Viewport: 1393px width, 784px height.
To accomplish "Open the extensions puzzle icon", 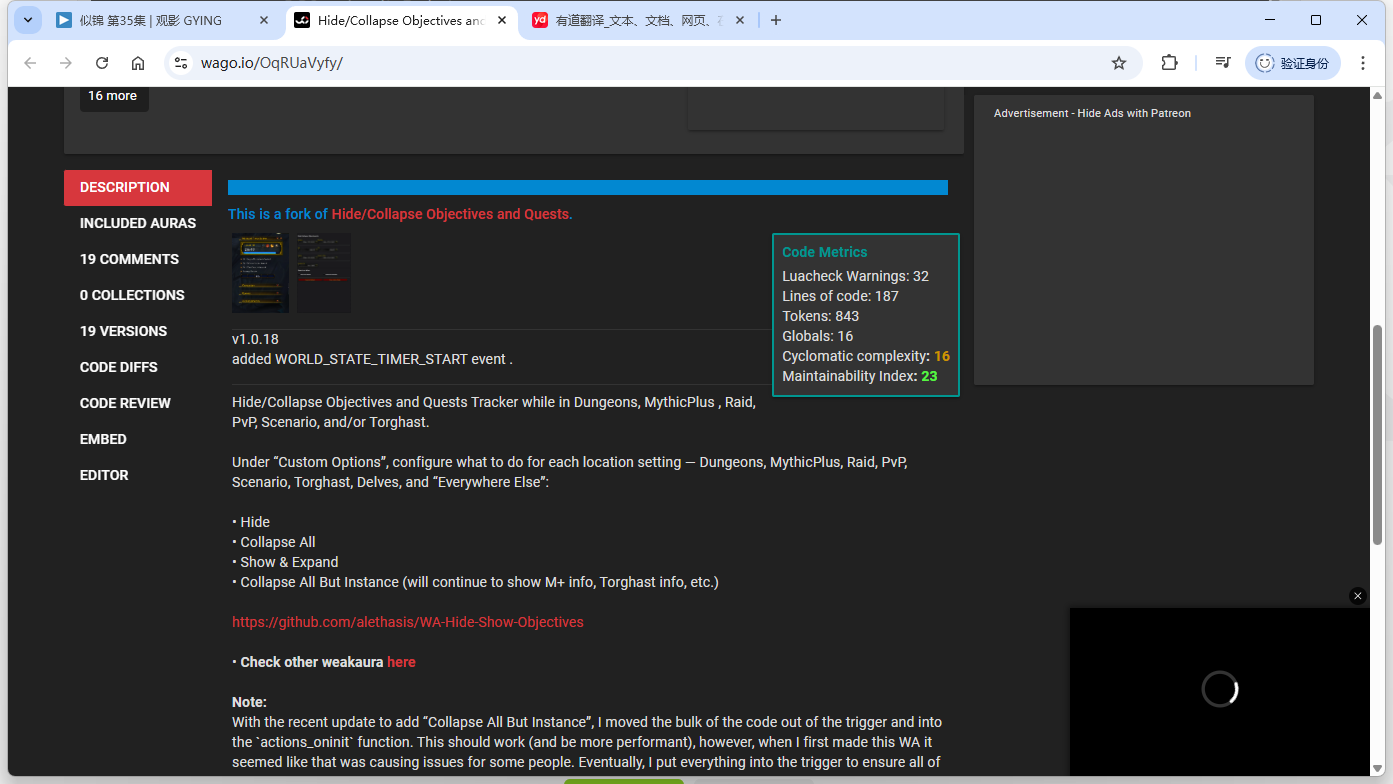I will [x=1169, y=63].
